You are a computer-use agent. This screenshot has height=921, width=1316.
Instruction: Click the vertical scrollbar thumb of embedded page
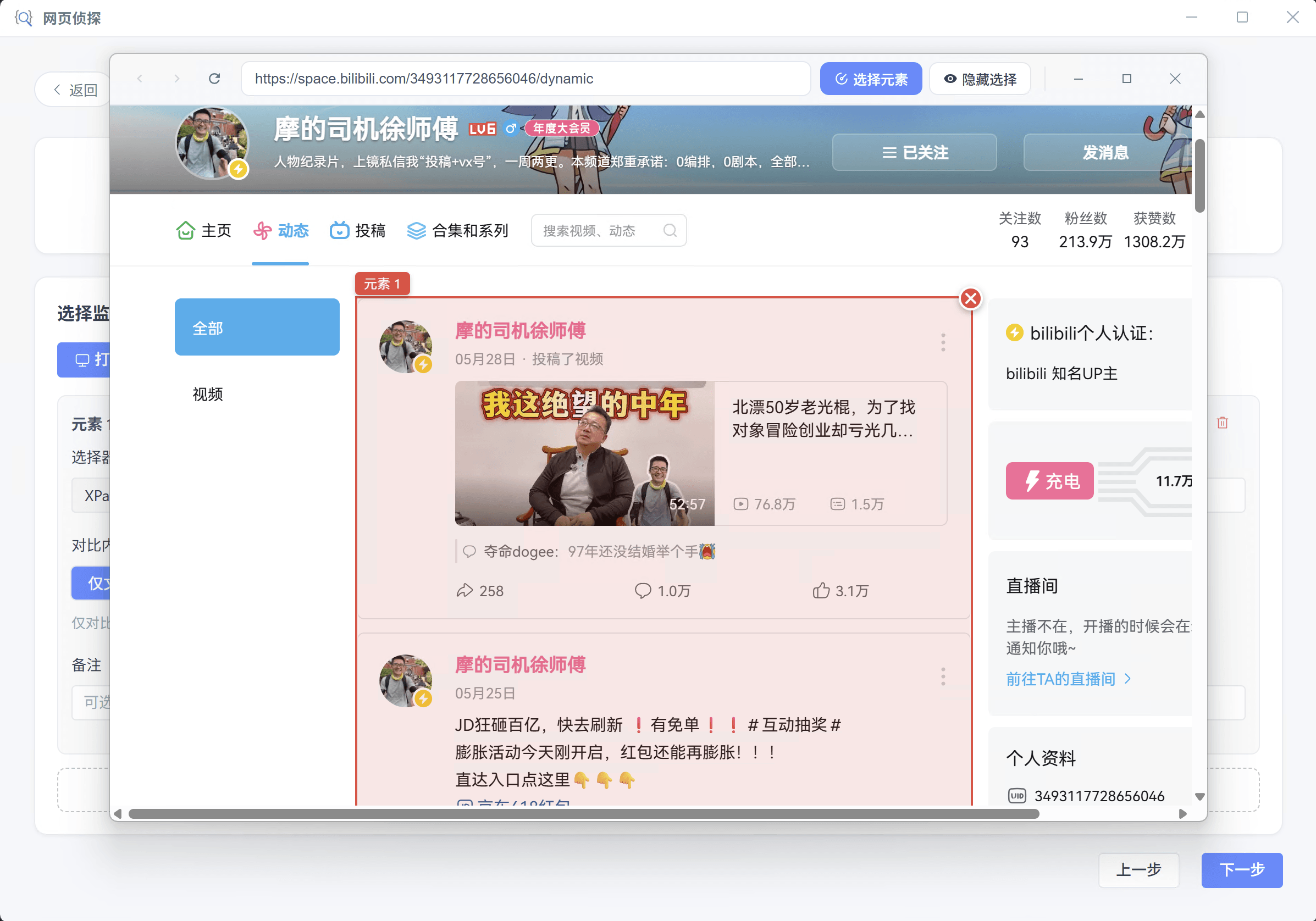(1199, 175)
